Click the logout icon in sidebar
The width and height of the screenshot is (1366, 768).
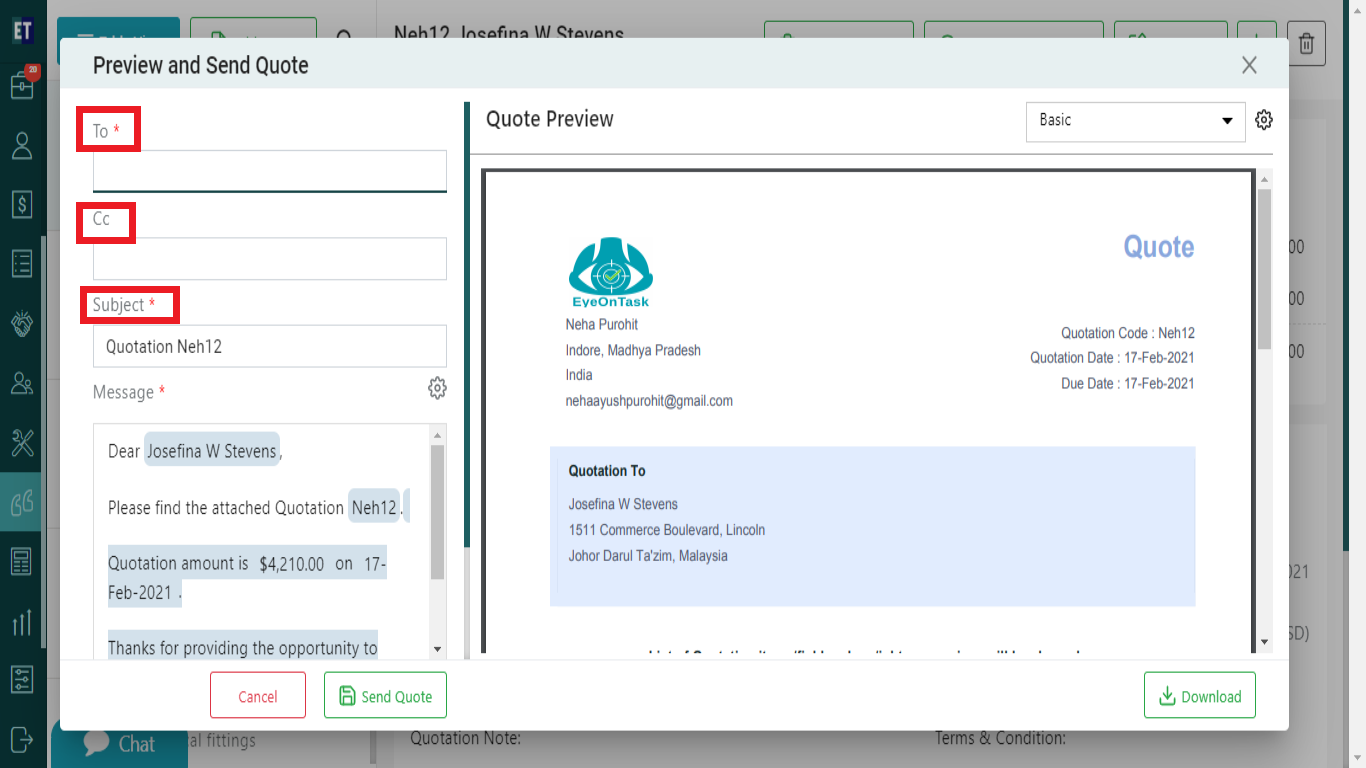click(22, 739)
